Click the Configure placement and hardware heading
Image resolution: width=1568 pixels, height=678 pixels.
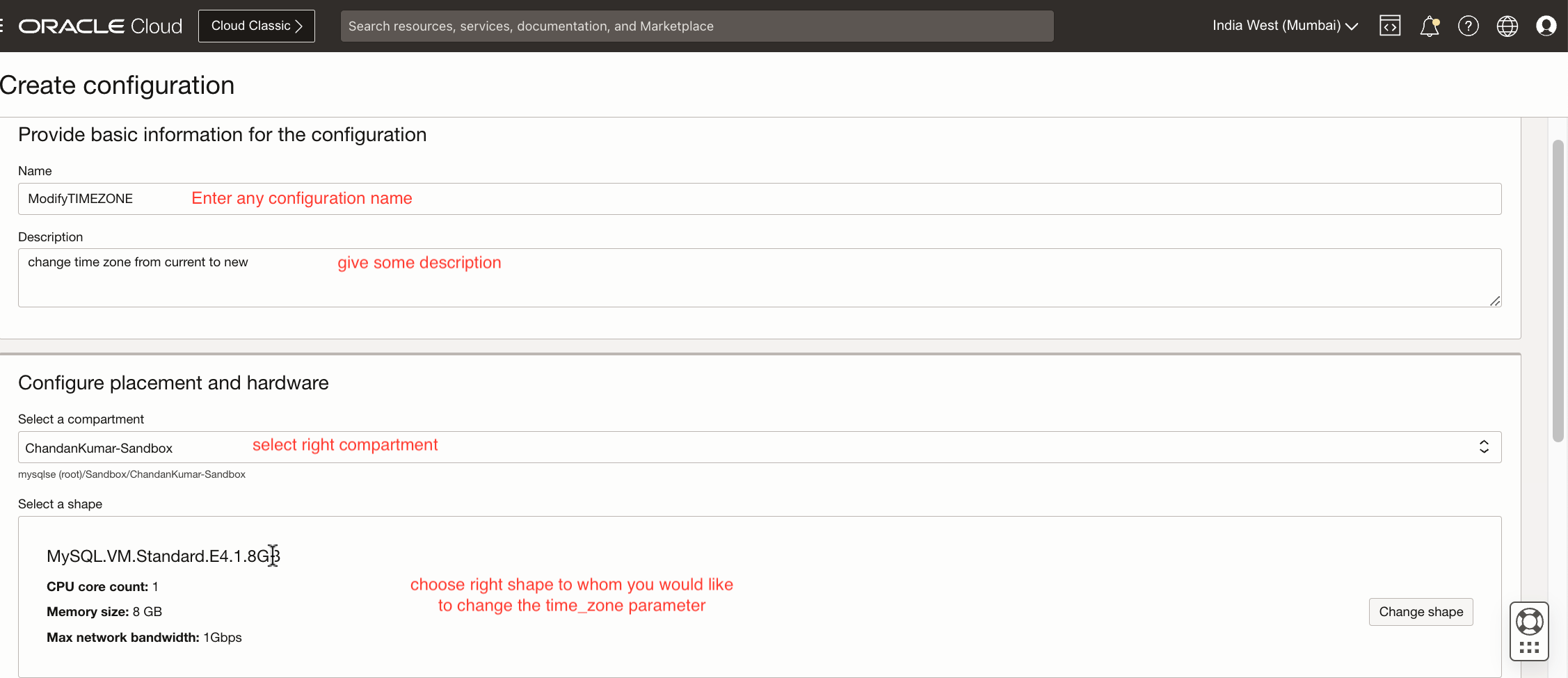pyautogui.click(x=173, y=383)
